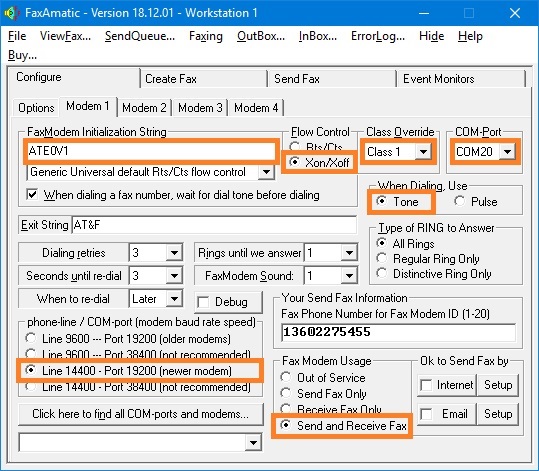Click the FaxModem Initialization String field

[151, 151]
